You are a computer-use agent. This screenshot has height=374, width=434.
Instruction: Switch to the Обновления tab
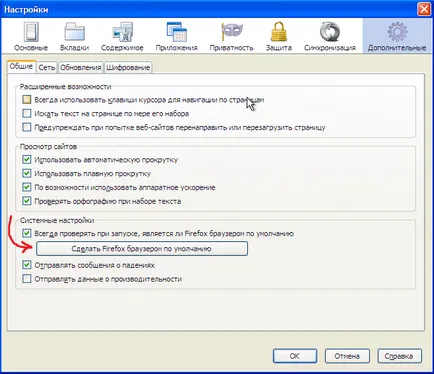point(81,67)
